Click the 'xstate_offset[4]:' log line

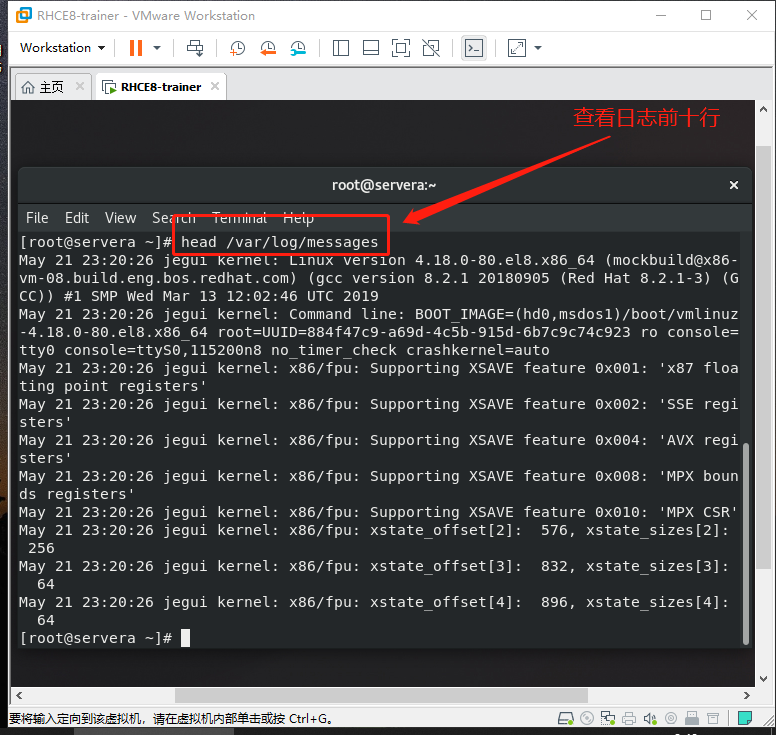coord(446,602)
